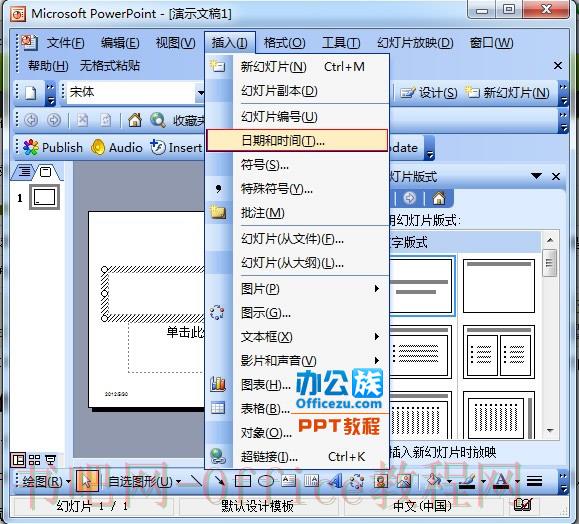Click the home icon in task pane

pyautogui.click(x=439, y=198)
